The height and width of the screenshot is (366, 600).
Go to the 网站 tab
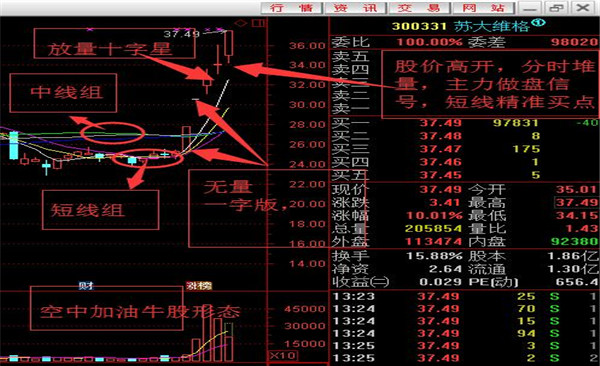point(484,8)
